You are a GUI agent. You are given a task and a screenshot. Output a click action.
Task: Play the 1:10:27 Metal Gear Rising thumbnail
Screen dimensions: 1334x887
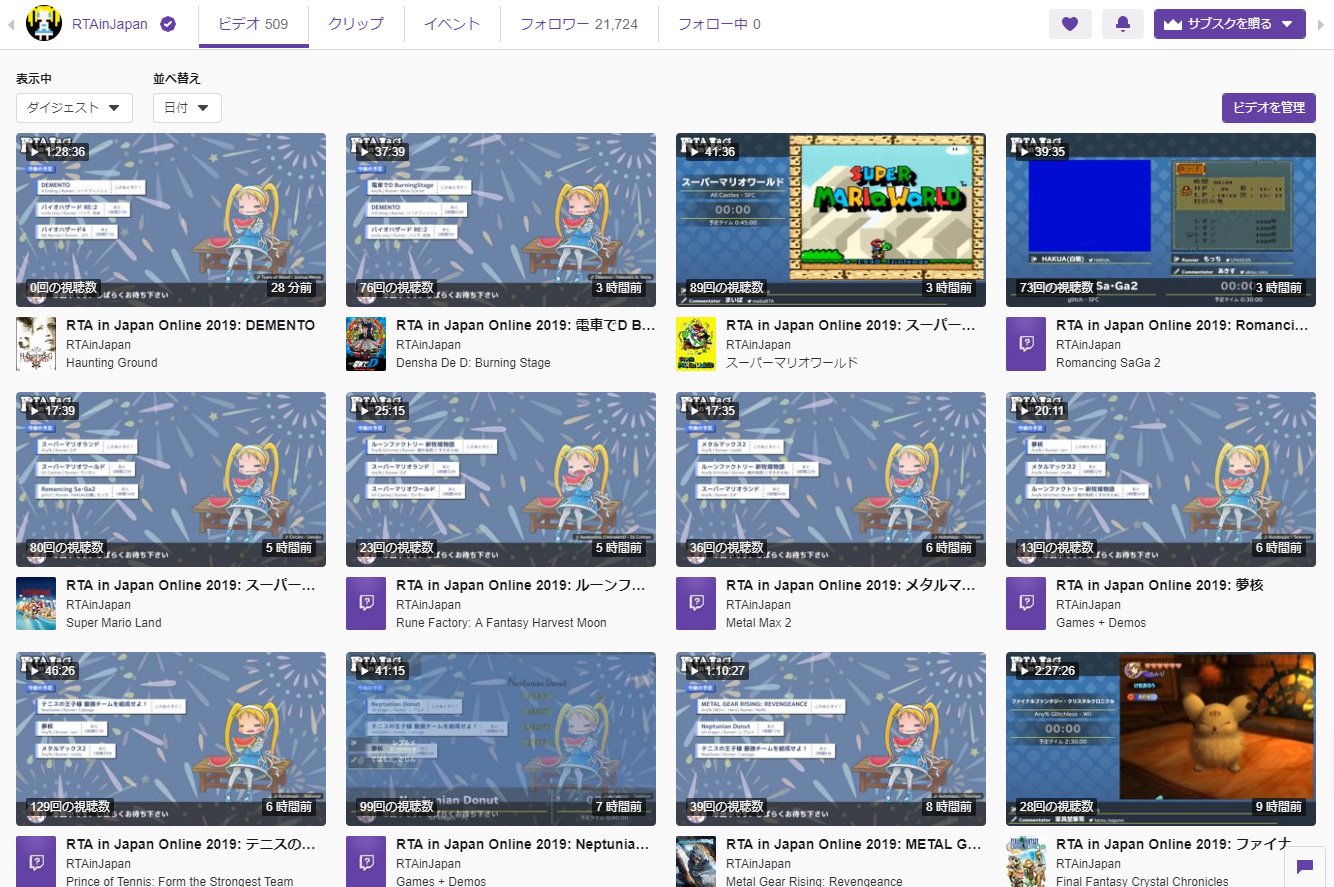[831, 739]
